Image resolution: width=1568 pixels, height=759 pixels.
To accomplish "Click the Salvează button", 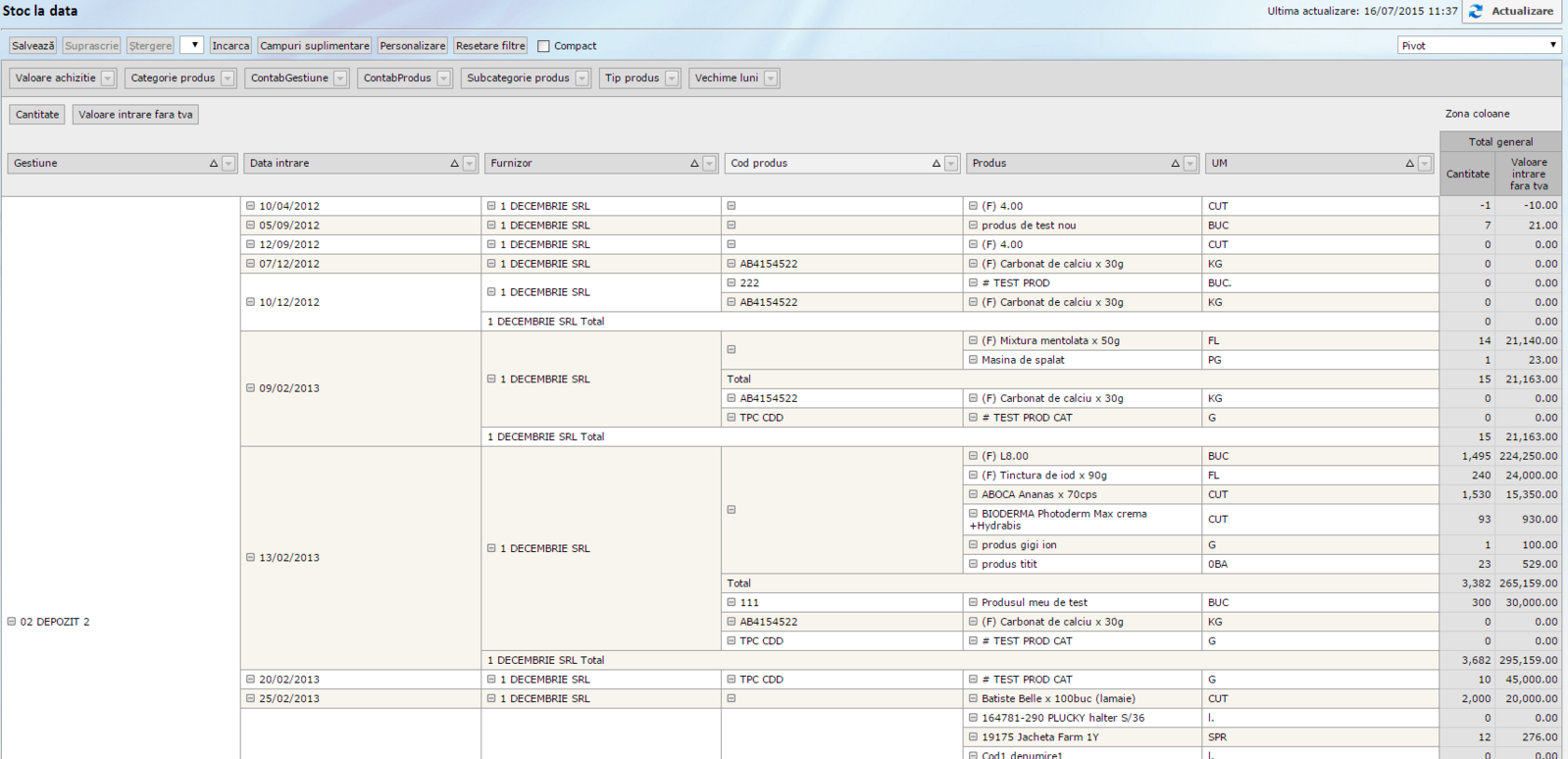I will tap(33, 46).
